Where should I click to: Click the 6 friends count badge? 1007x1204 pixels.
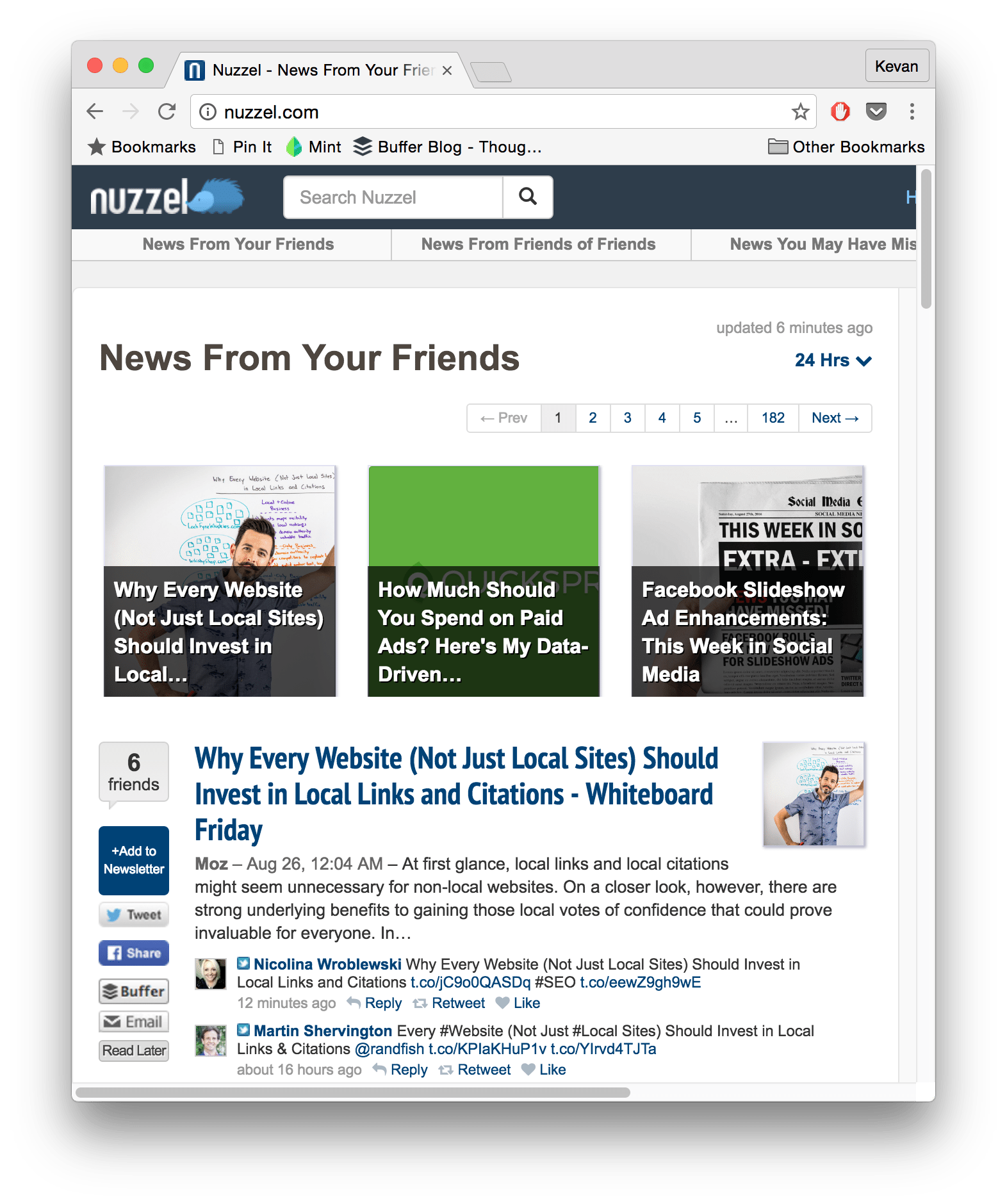click(x=134, y=772)
